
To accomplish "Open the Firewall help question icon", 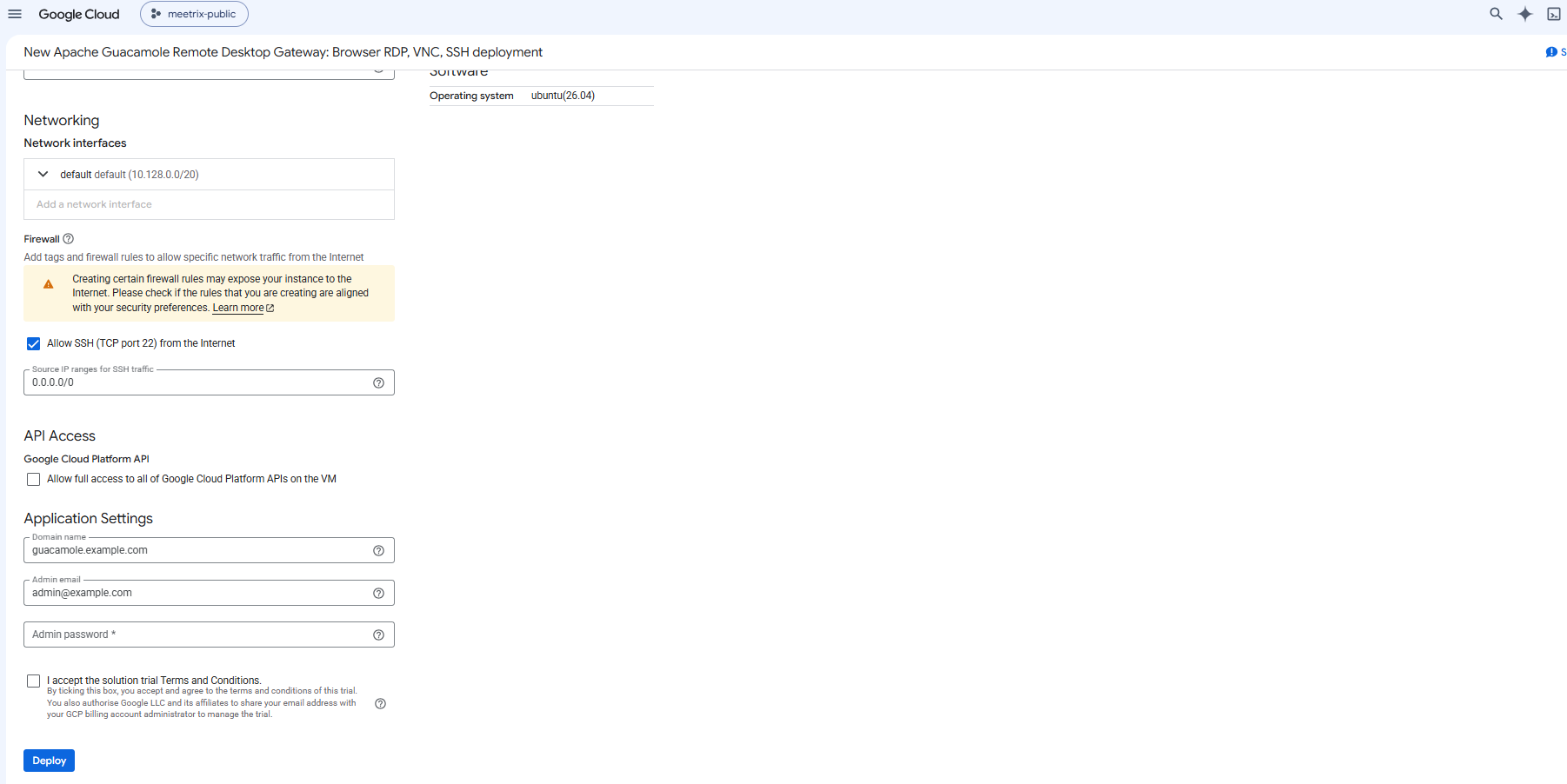I will [69, 239].
